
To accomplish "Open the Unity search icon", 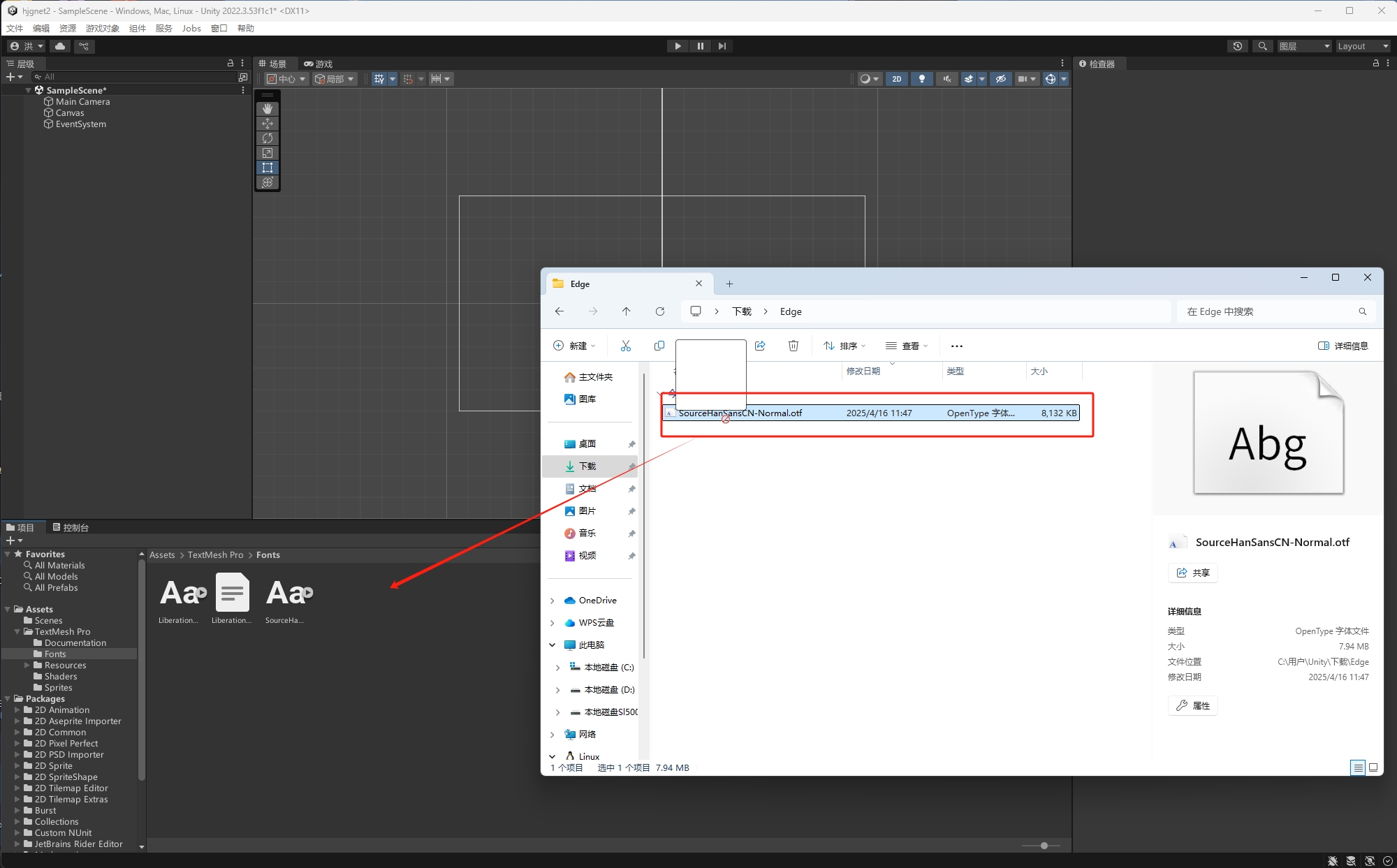I will click(1262, 46).
